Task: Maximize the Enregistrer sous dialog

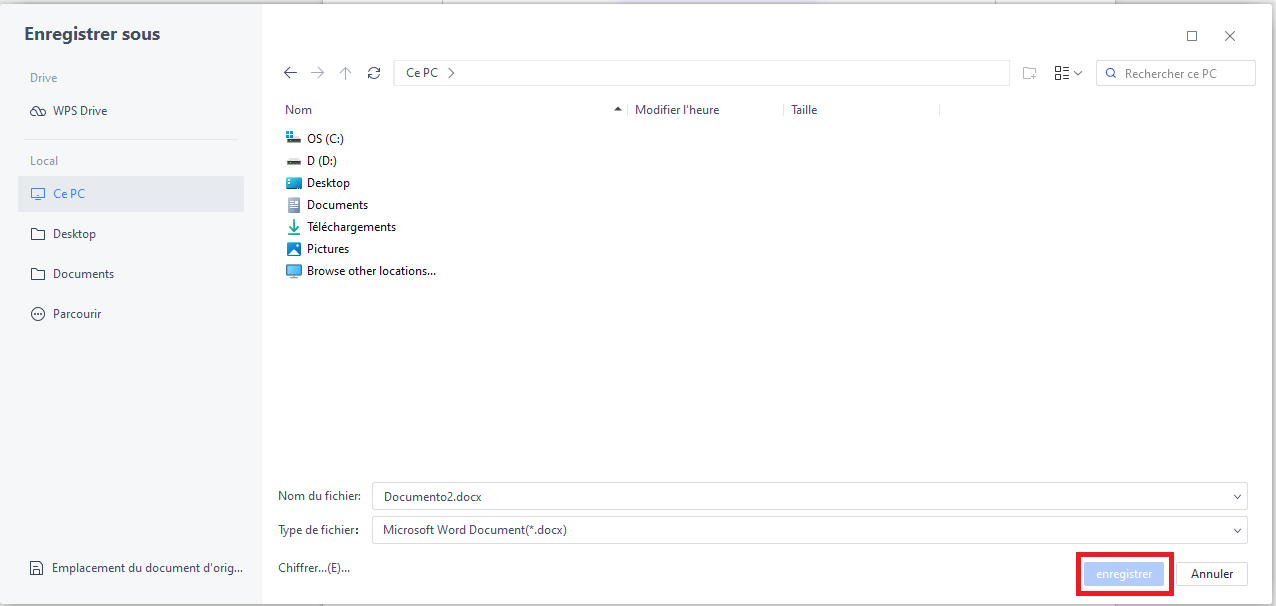Action: (x=1192, y=36)
